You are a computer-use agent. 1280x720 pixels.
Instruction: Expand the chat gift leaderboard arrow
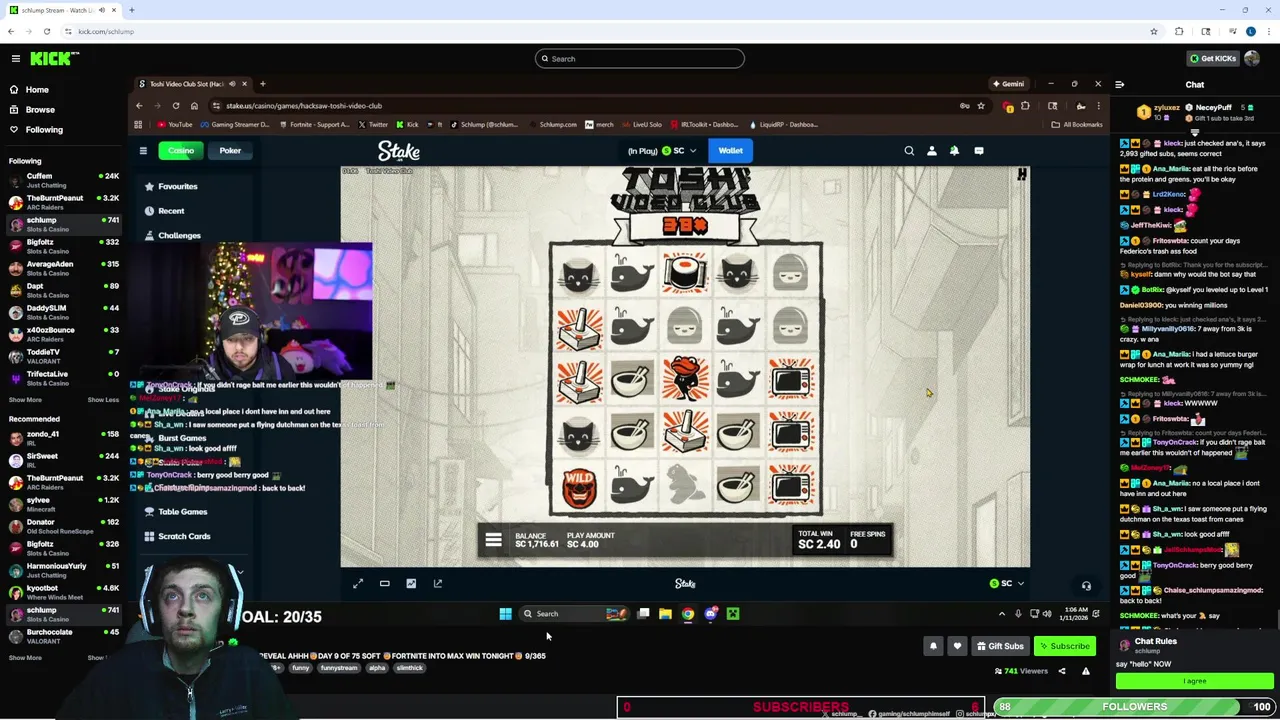pos(1195,131)
